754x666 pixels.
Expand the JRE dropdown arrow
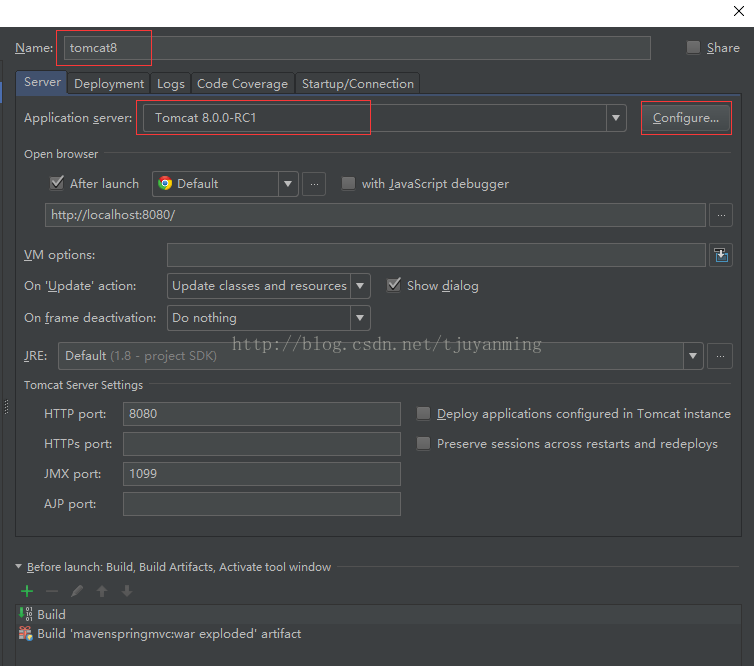pos(693,356)
